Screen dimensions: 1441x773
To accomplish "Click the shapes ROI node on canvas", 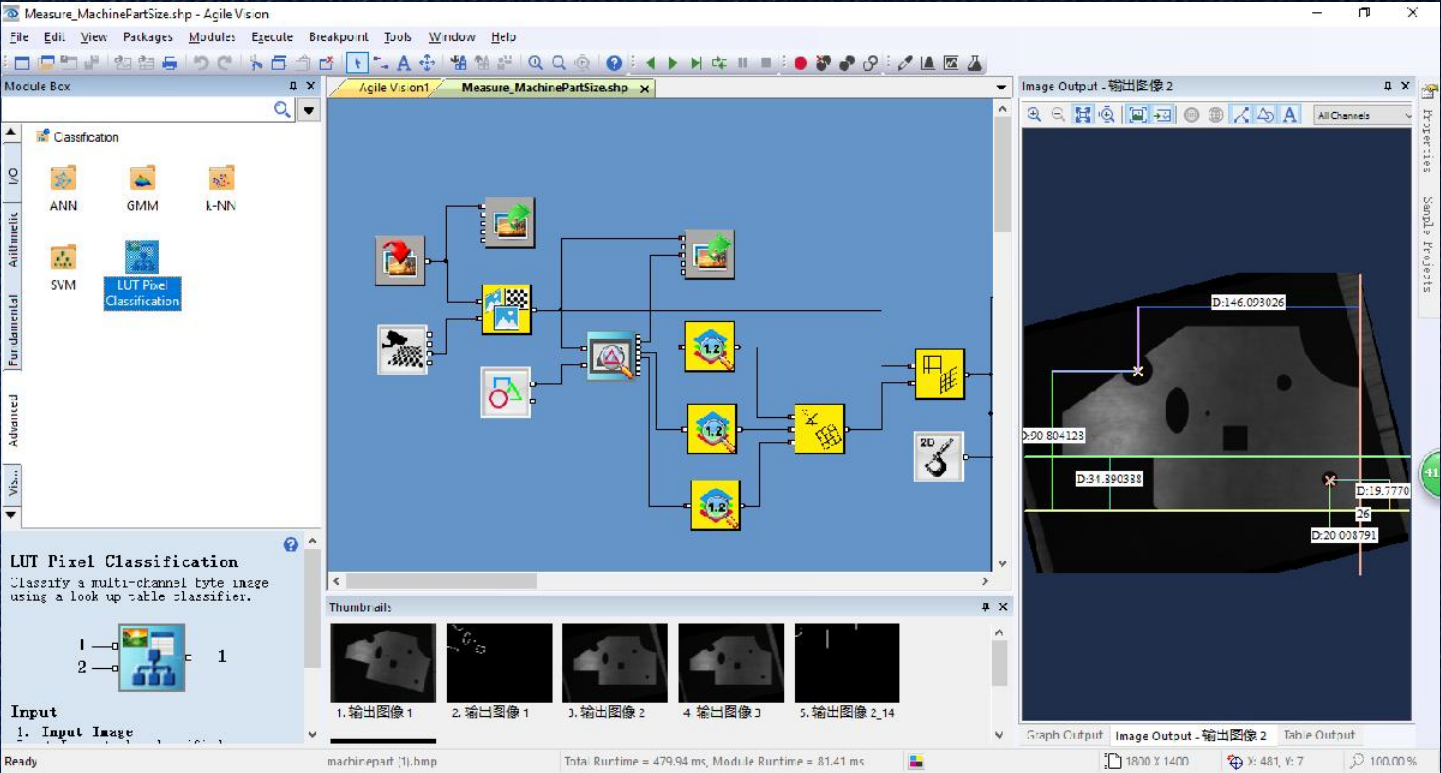I will point(506,392).
